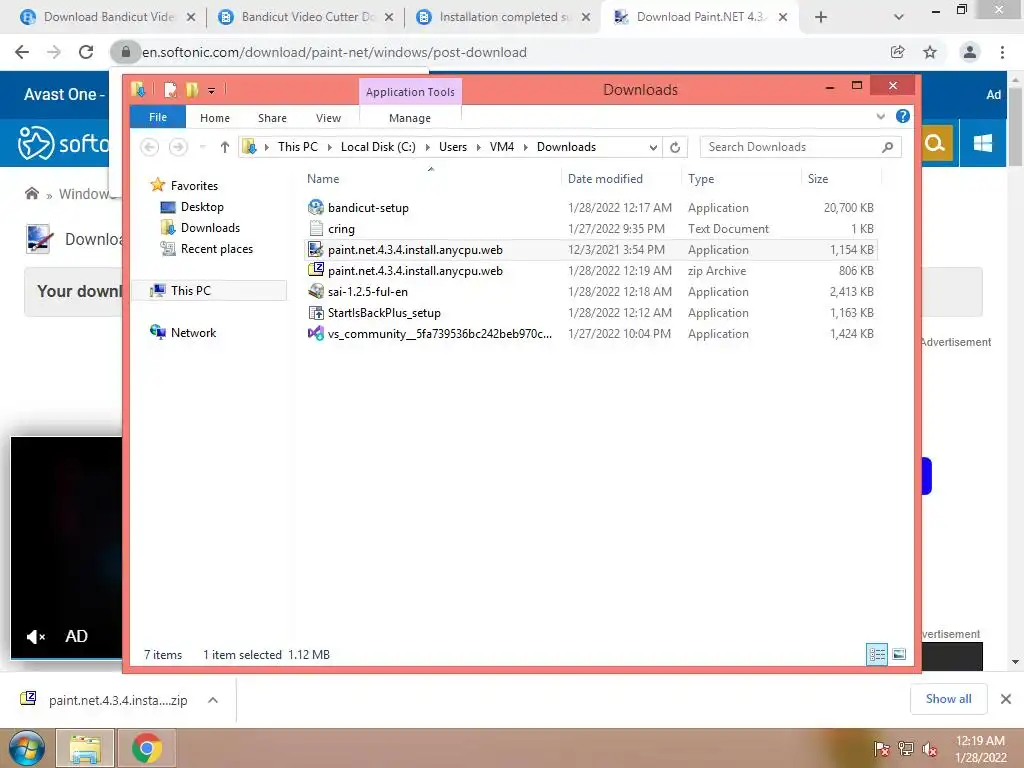Sort files by Name column header
This screenshot has width=1024, height=768.
[x=430, y=179]
